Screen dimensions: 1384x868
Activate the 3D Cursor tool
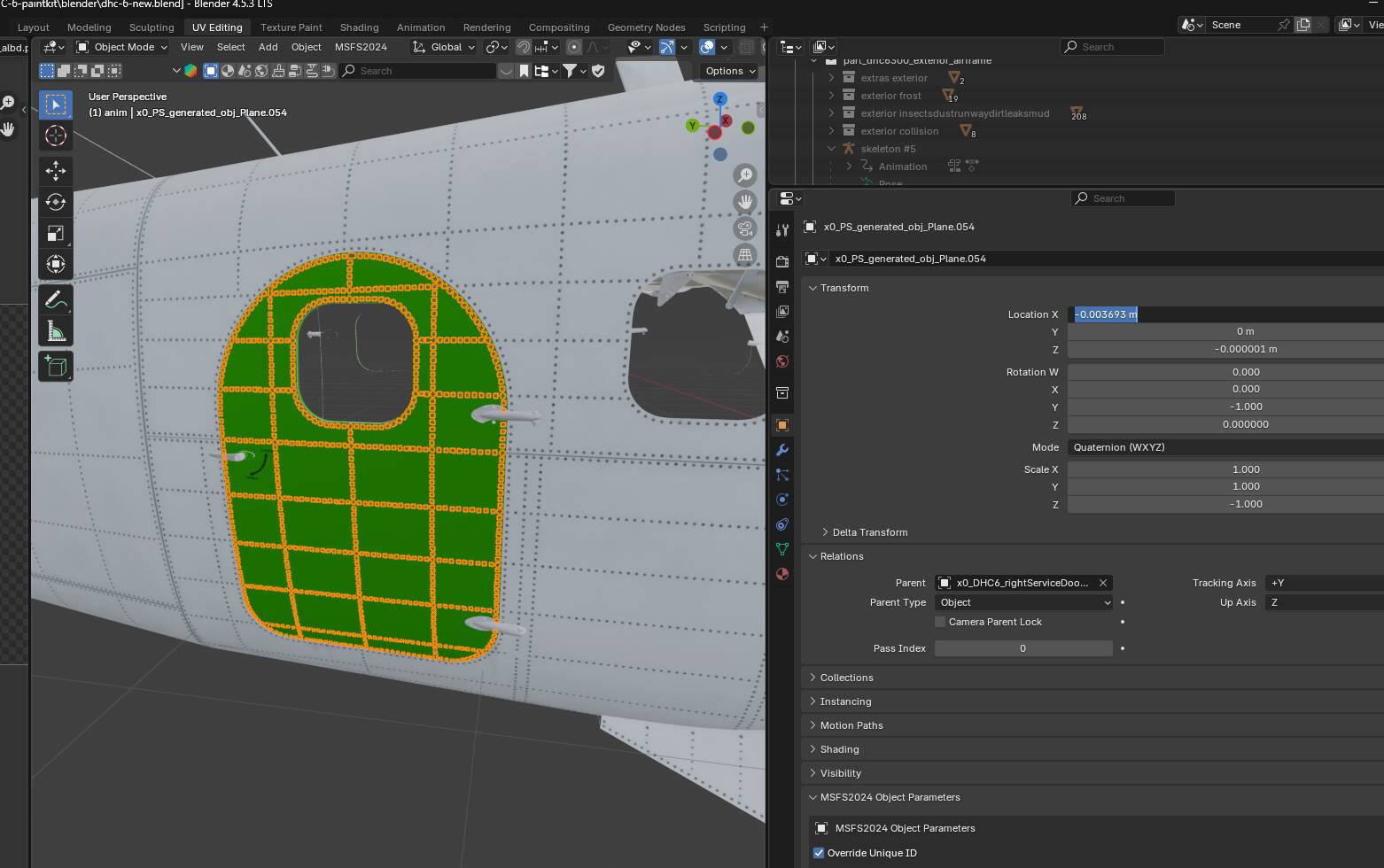click(x=55, y=136)
